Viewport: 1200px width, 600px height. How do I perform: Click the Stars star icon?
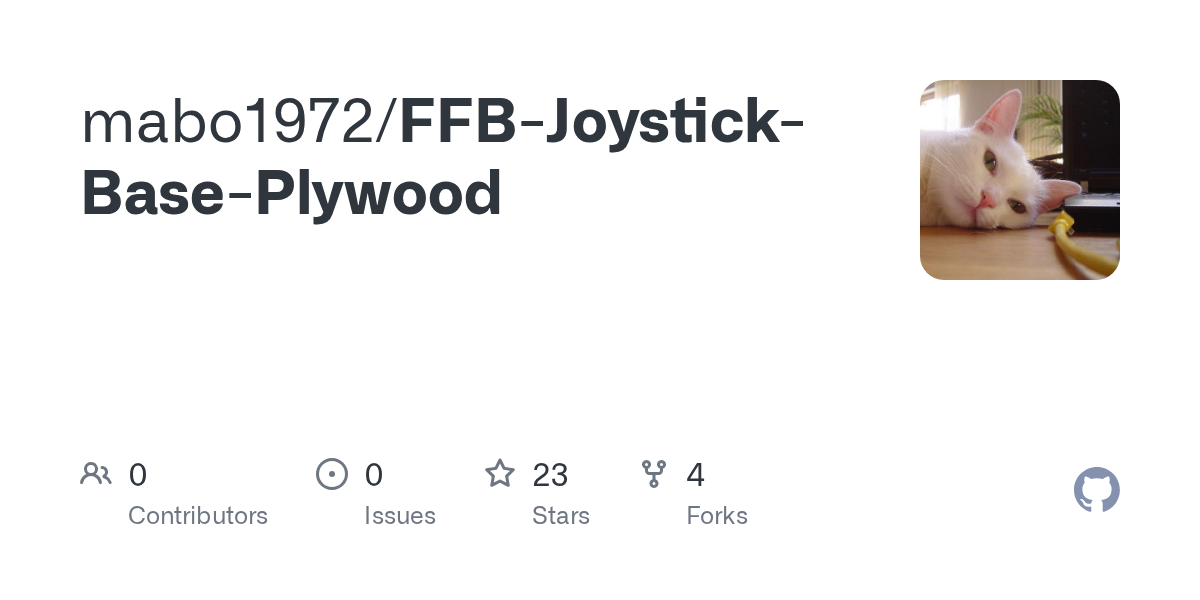pyautogui.click(x=499, y=473)
